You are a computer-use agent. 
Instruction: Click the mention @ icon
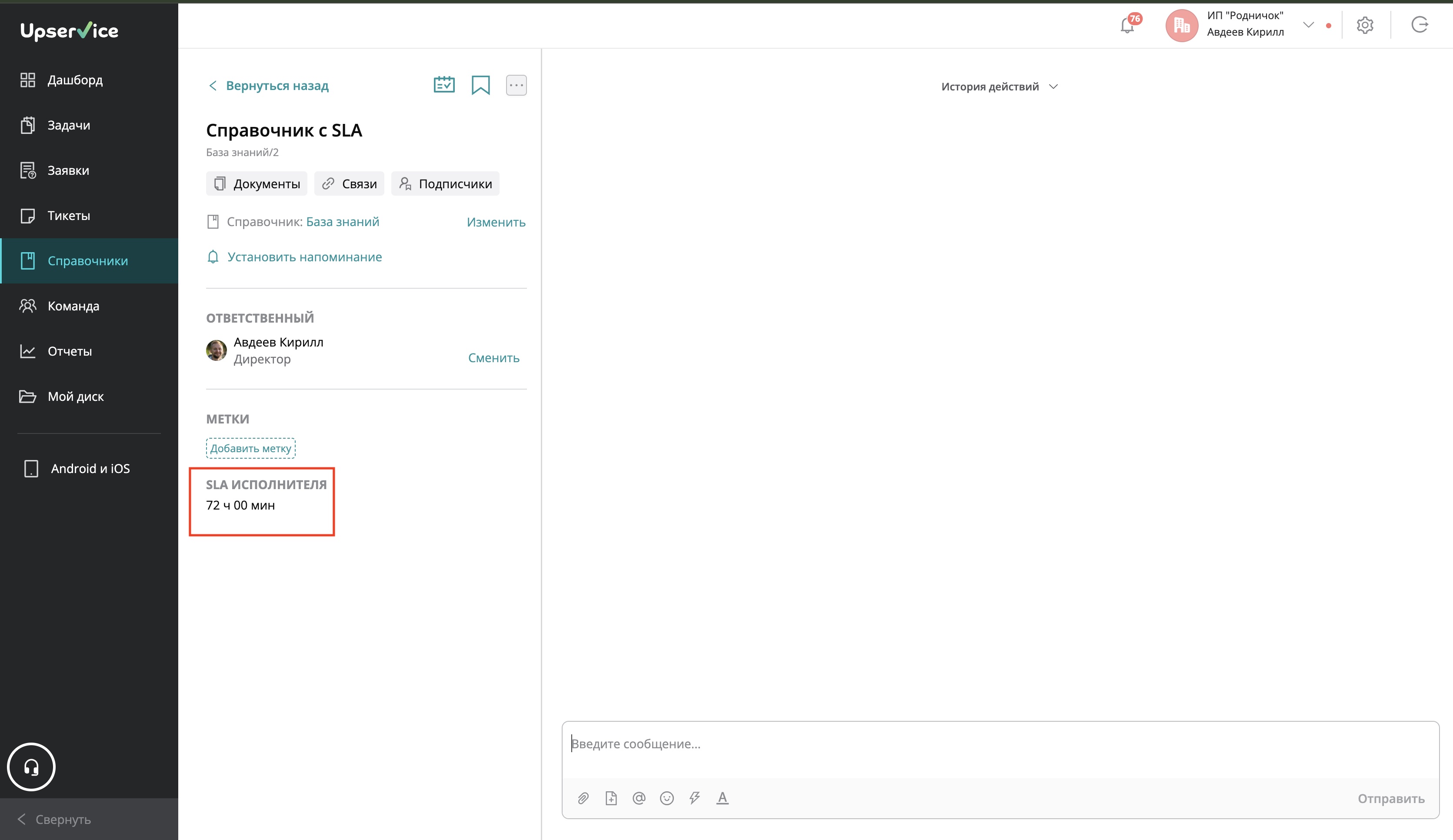(x=638, y=798)
